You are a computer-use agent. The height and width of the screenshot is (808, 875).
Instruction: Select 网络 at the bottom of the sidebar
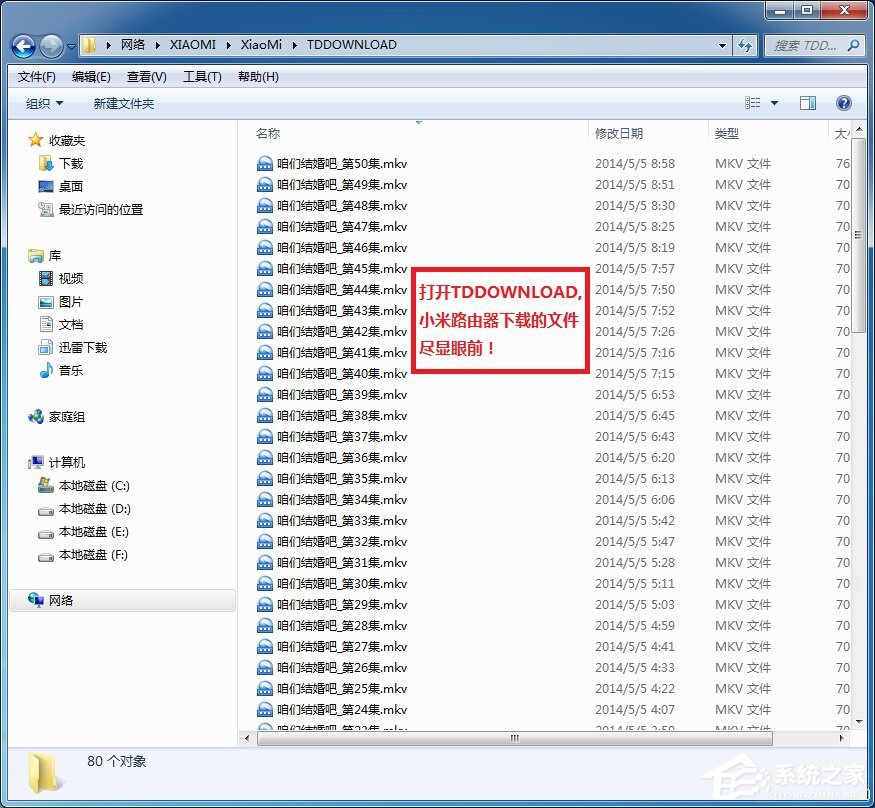60,600
